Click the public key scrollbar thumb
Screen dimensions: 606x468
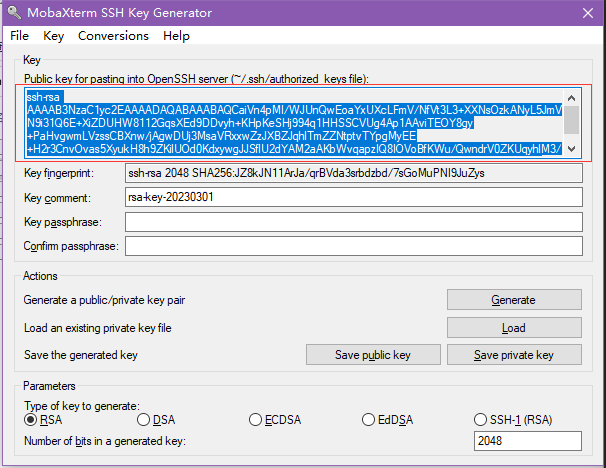(x=571, y=120)
